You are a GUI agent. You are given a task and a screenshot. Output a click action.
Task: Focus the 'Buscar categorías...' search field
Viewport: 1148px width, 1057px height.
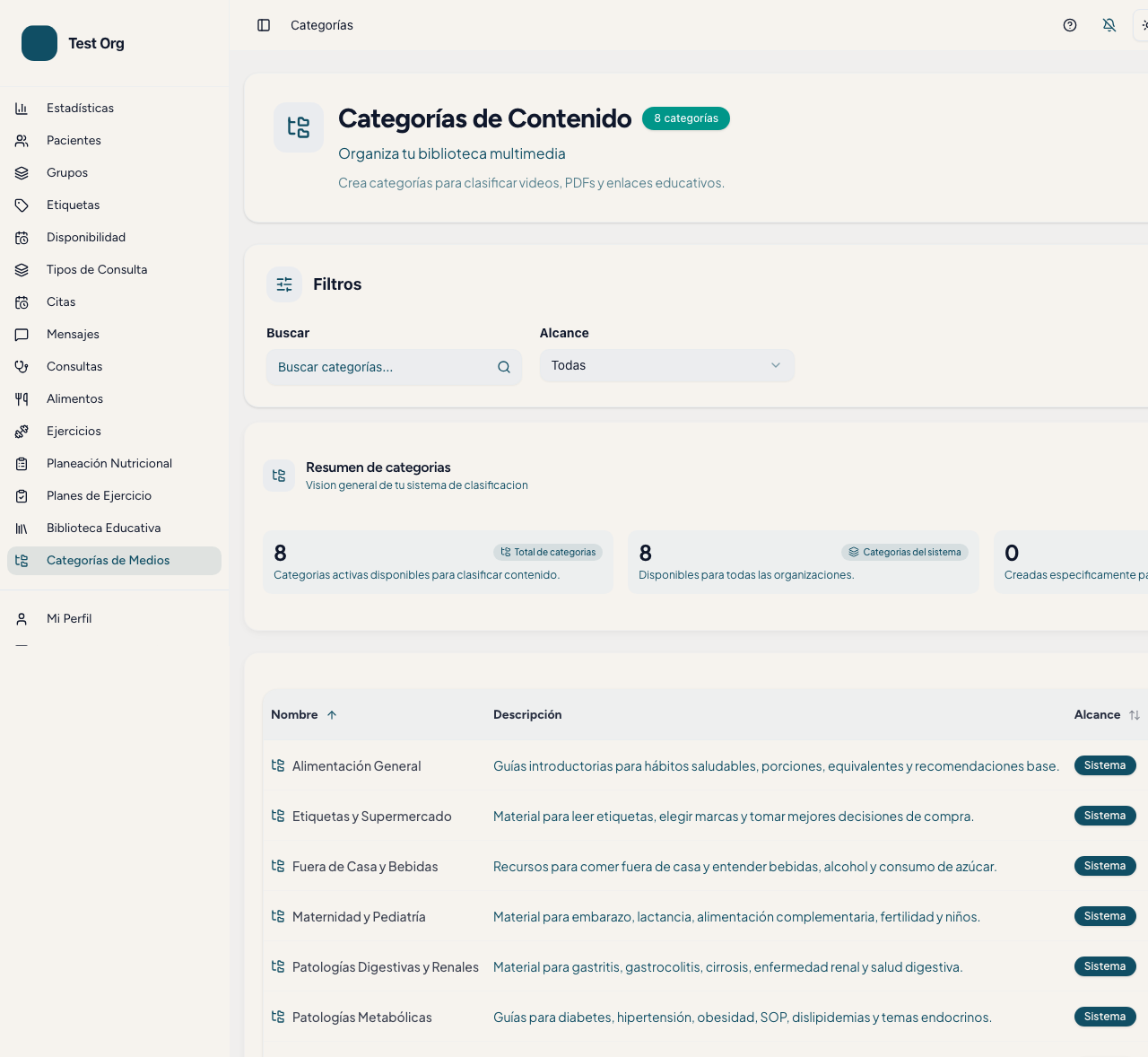point(395,367)
